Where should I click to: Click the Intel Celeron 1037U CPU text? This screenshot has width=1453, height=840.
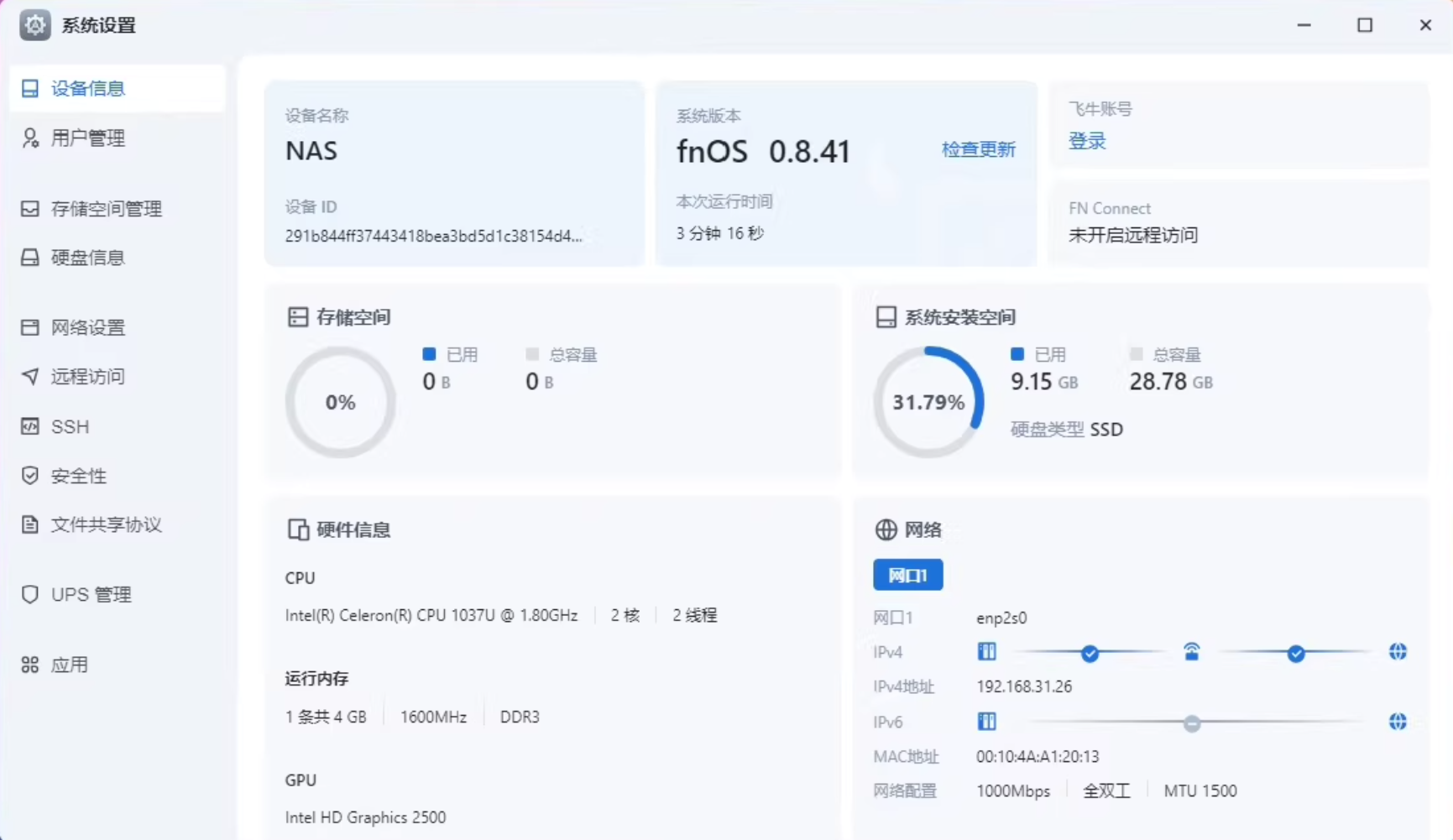coord(431,615)
